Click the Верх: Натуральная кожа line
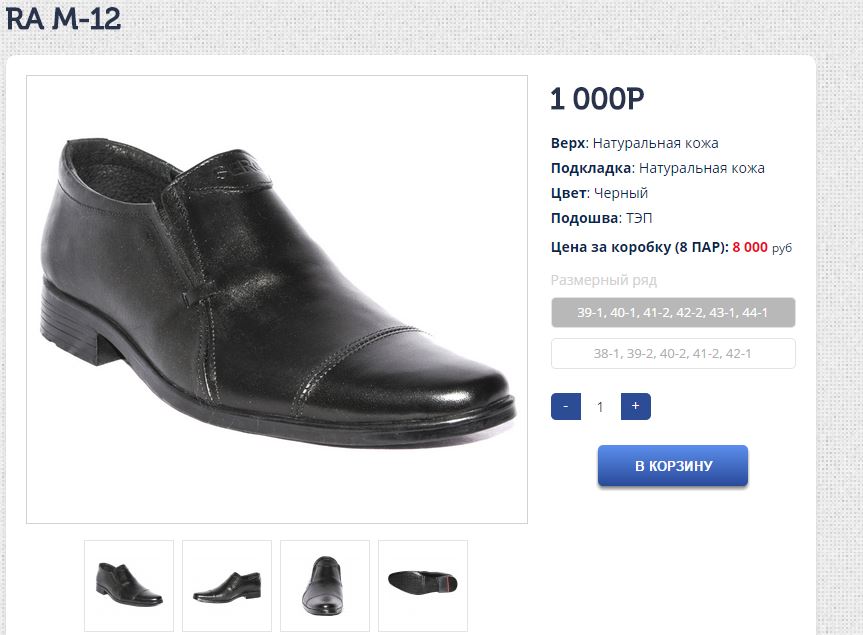 point(634,143)
